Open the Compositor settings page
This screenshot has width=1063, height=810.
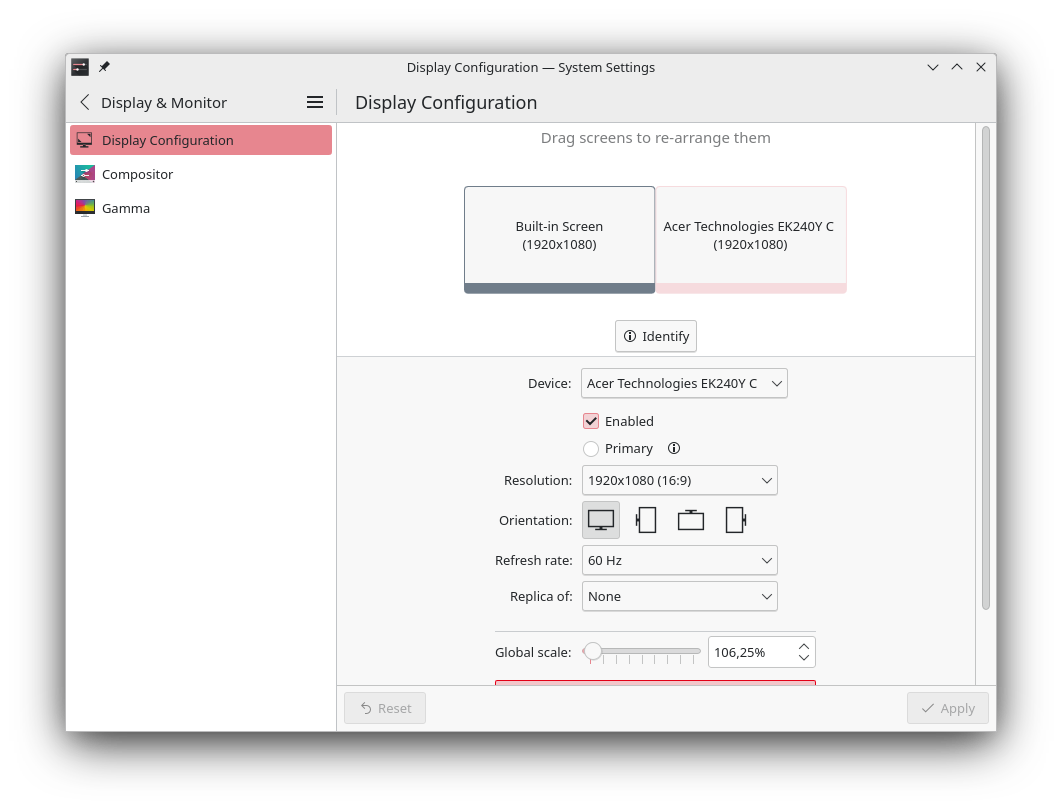pos(201,174)
